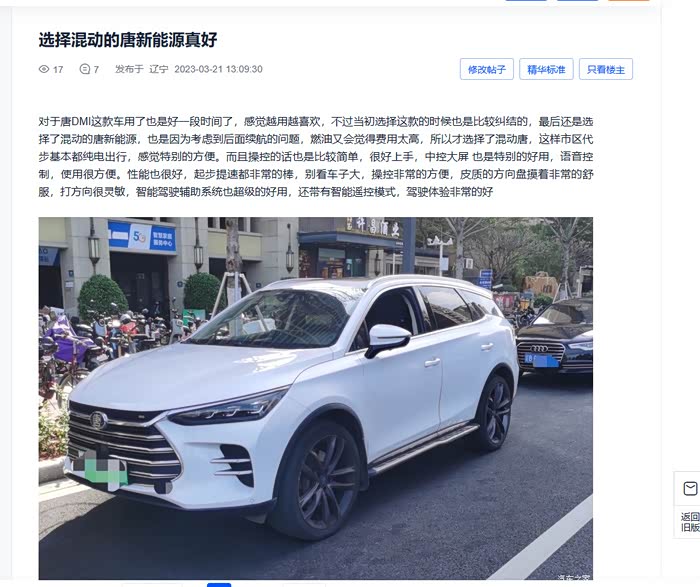Click the post timestamp 2023-03-21 13:09:30

(218, 69)
